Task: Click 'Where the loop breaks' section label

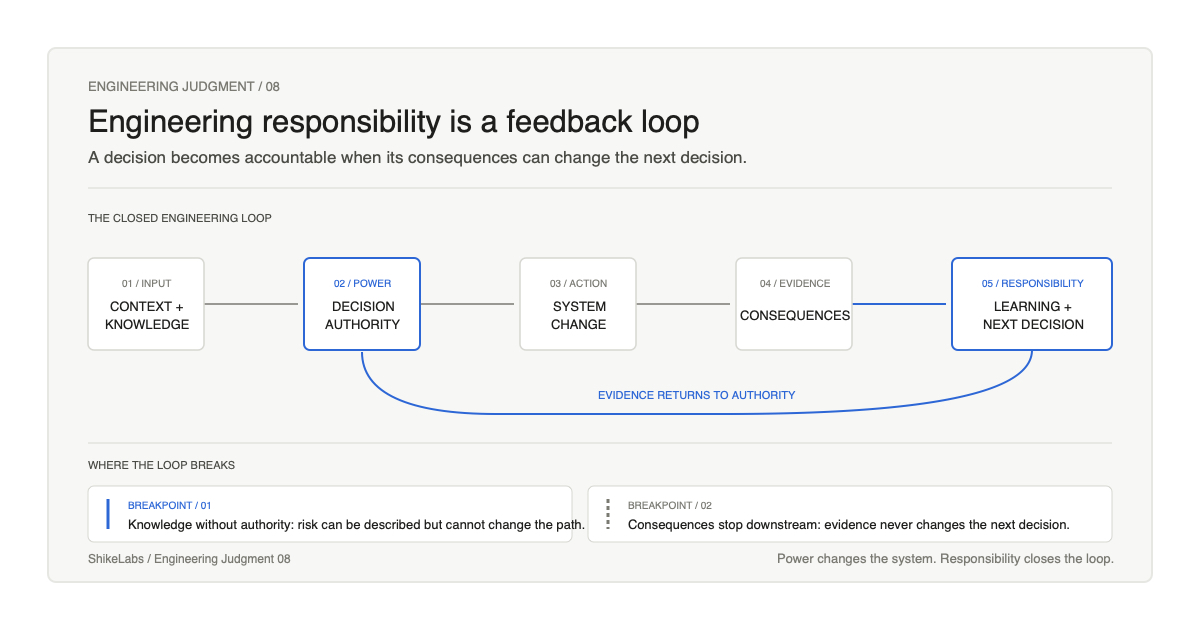Action: tap(162, 465)
